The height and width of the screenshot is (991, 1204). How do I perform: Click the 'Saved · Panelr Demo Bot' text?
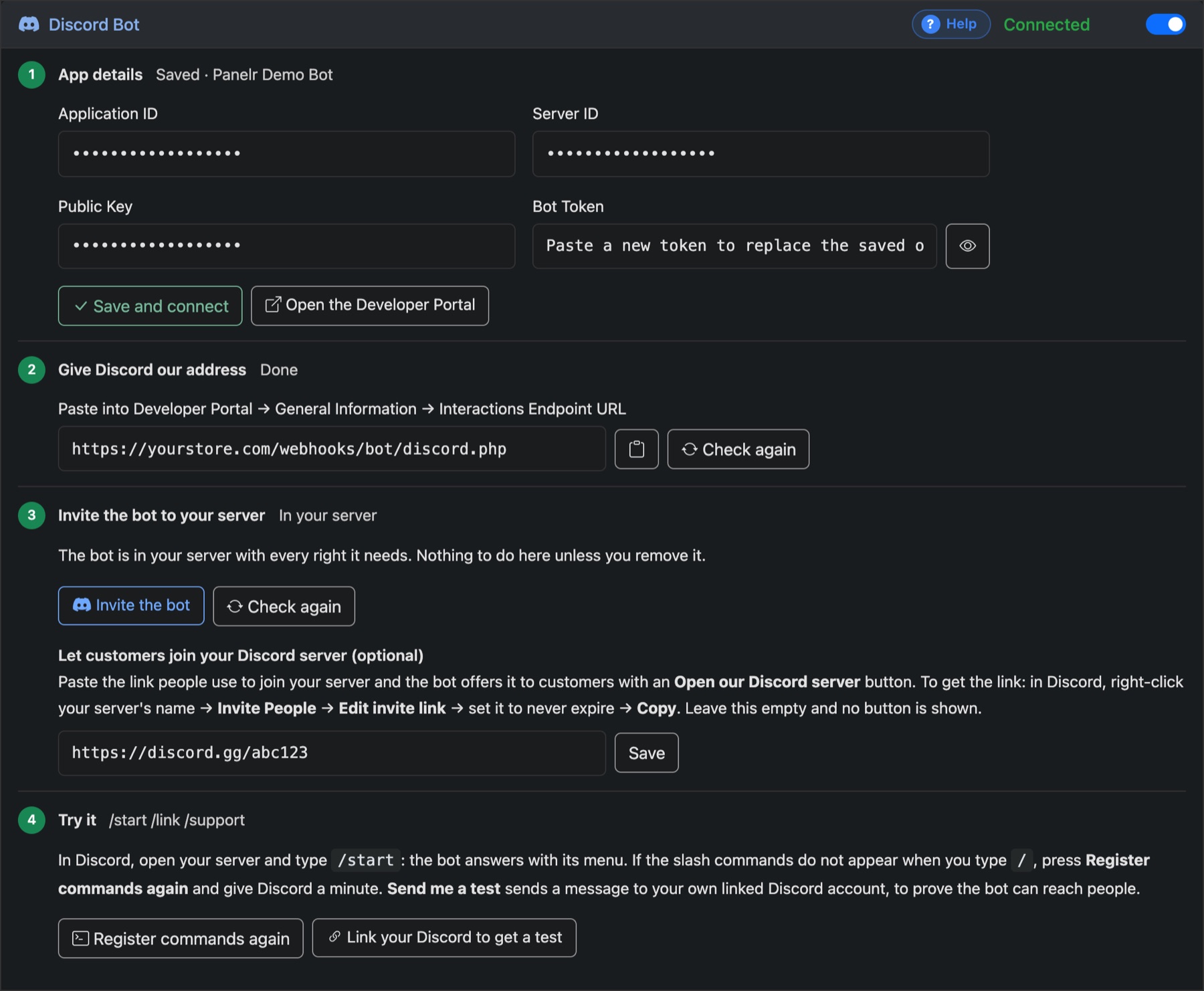click(x=244, y=74)
